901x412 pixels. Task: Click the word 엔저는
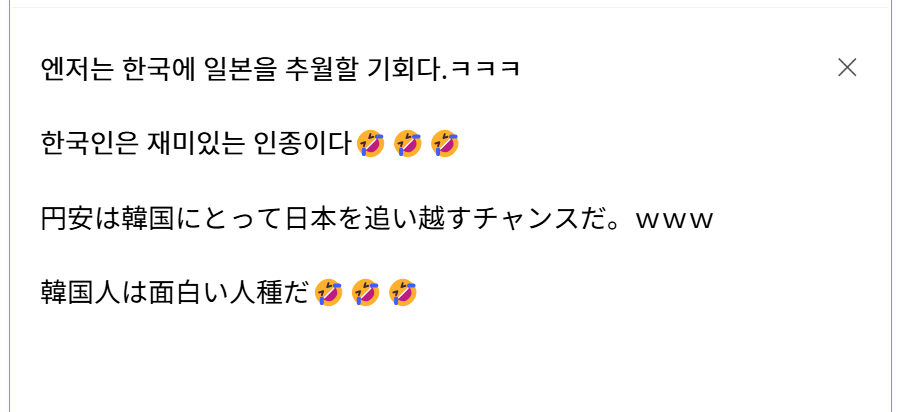75,69
